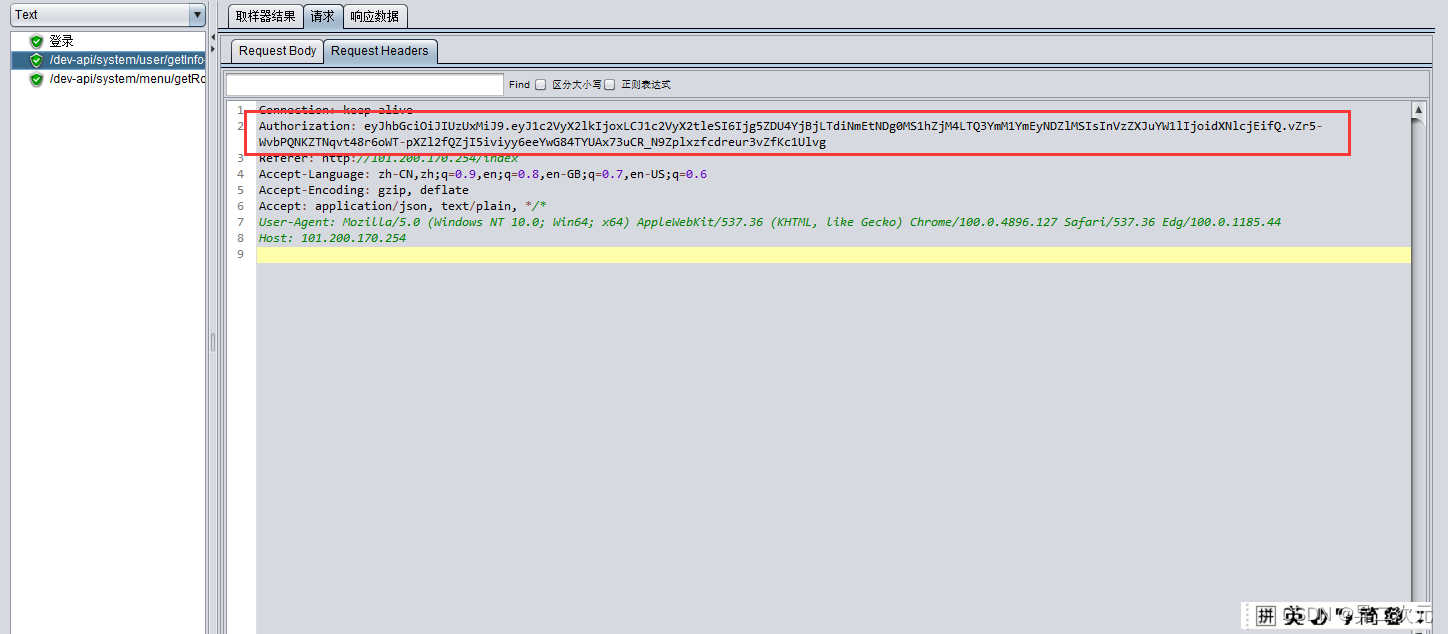The height and width of the screenshot is (634, 1448).
Task: Click the Accept: application/json header line
Action: (x=403, y=206)
